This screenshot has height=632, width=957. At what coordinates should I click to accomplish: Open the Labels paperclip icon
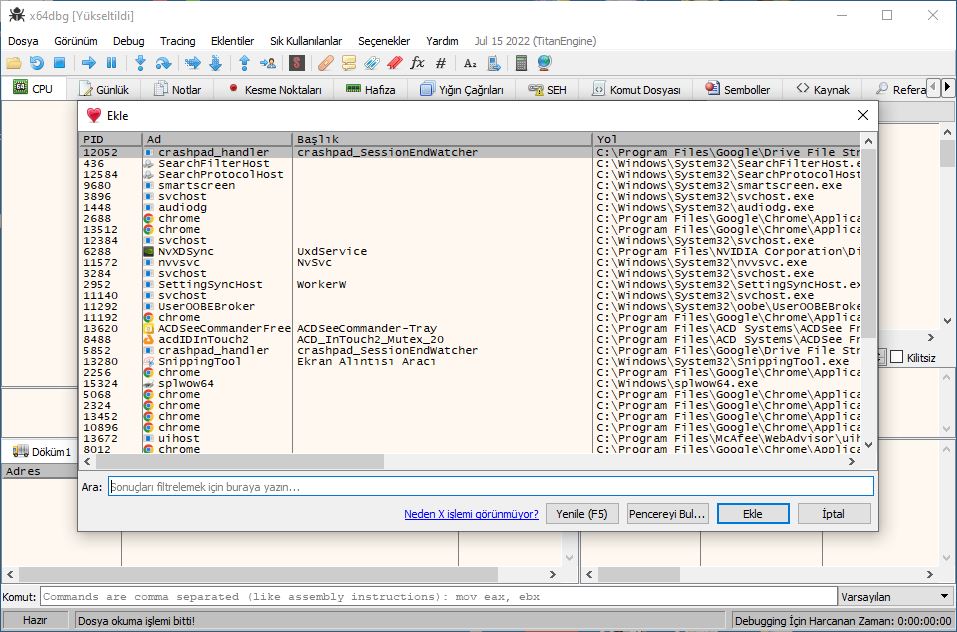[372, 63]
